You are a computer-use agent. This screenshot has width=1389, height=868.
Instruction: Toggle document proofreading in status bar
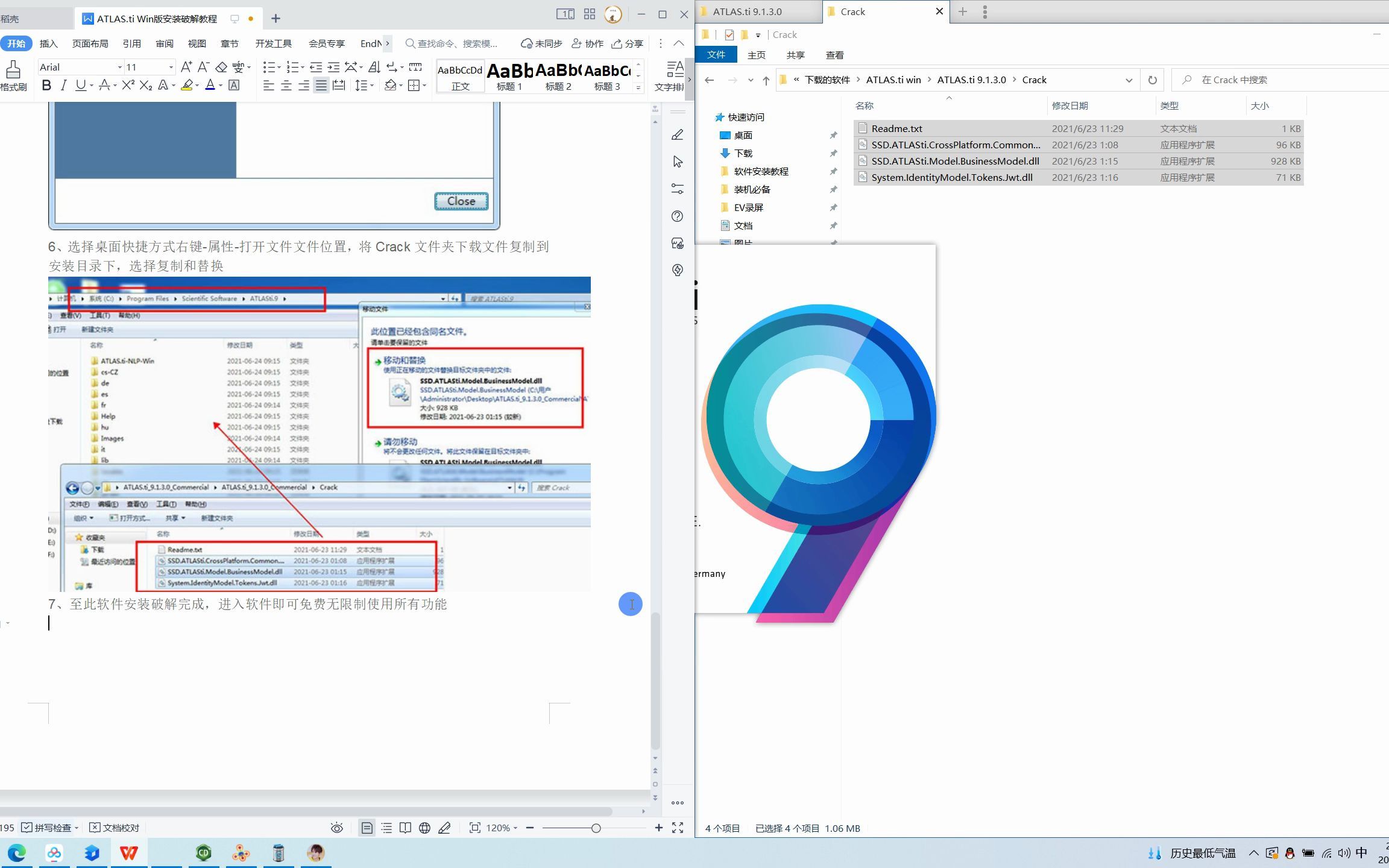115,828
